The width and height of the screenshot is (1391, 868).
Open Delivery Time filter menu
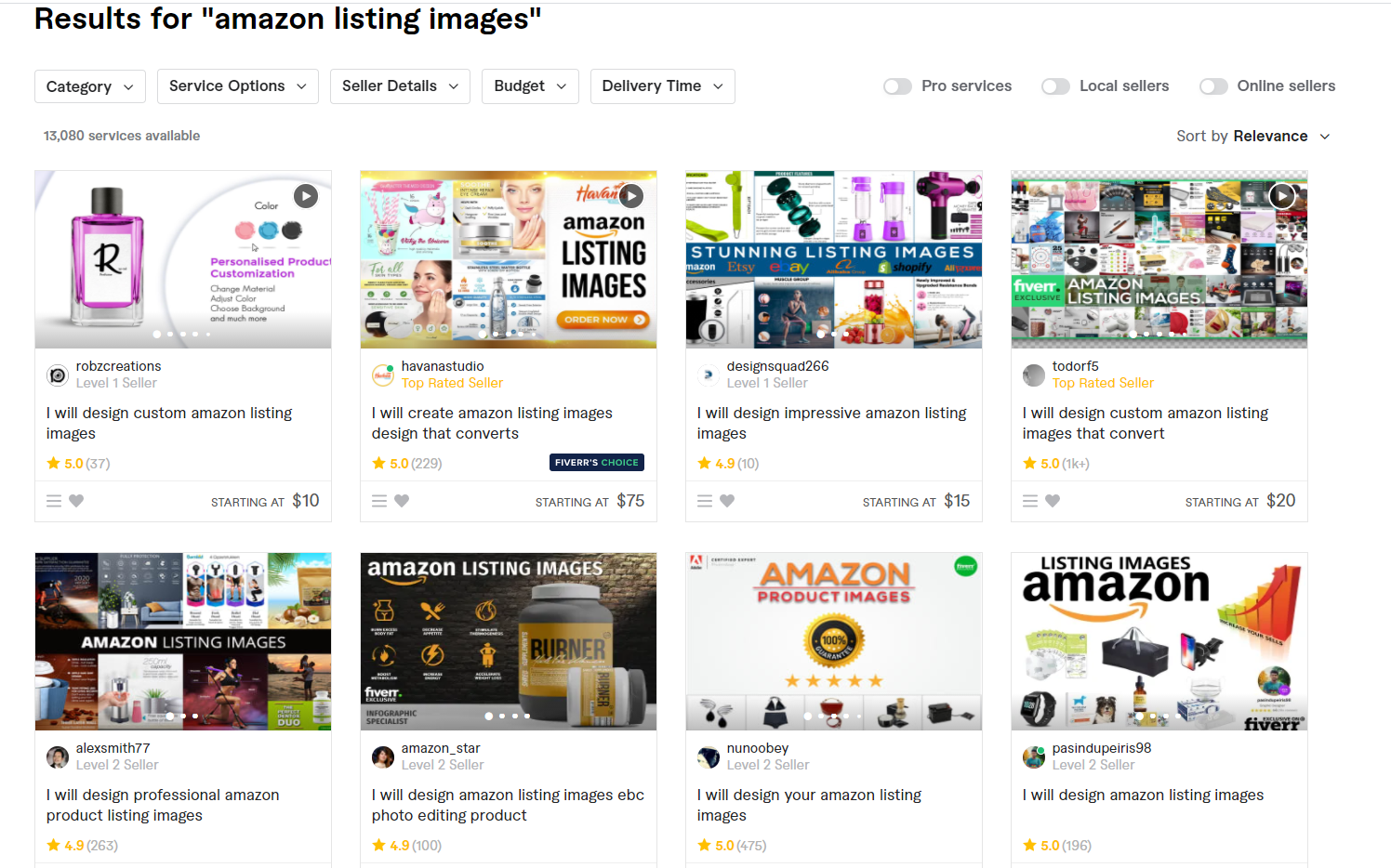663,86
